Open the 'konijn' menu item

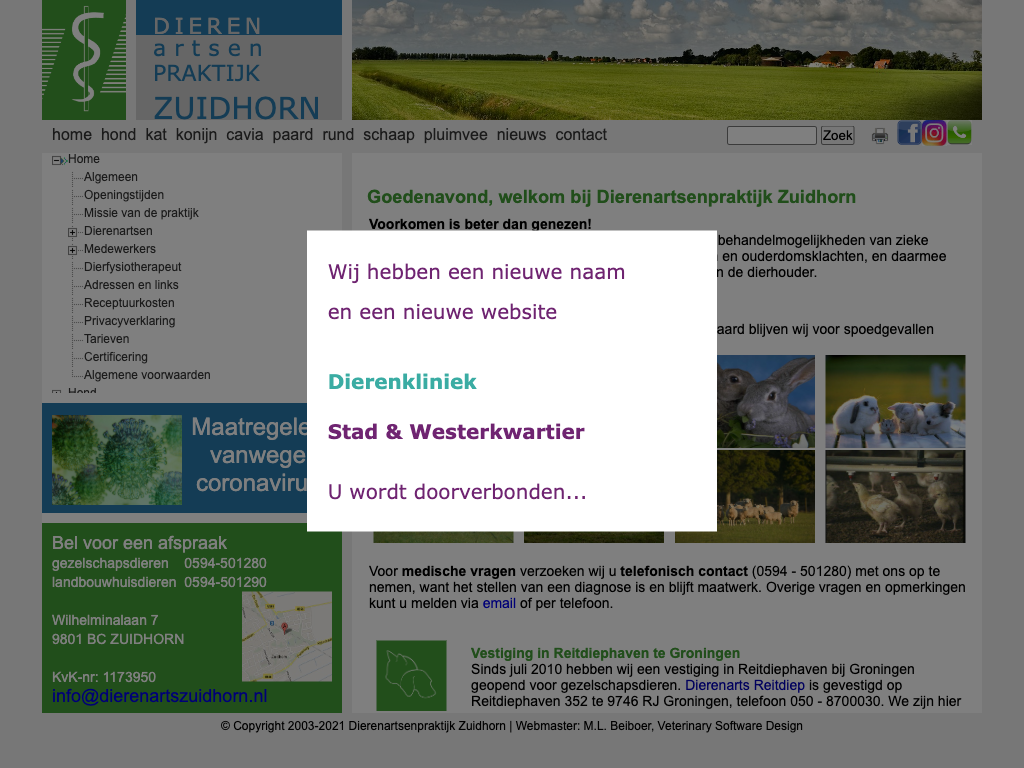pos(196,135)
